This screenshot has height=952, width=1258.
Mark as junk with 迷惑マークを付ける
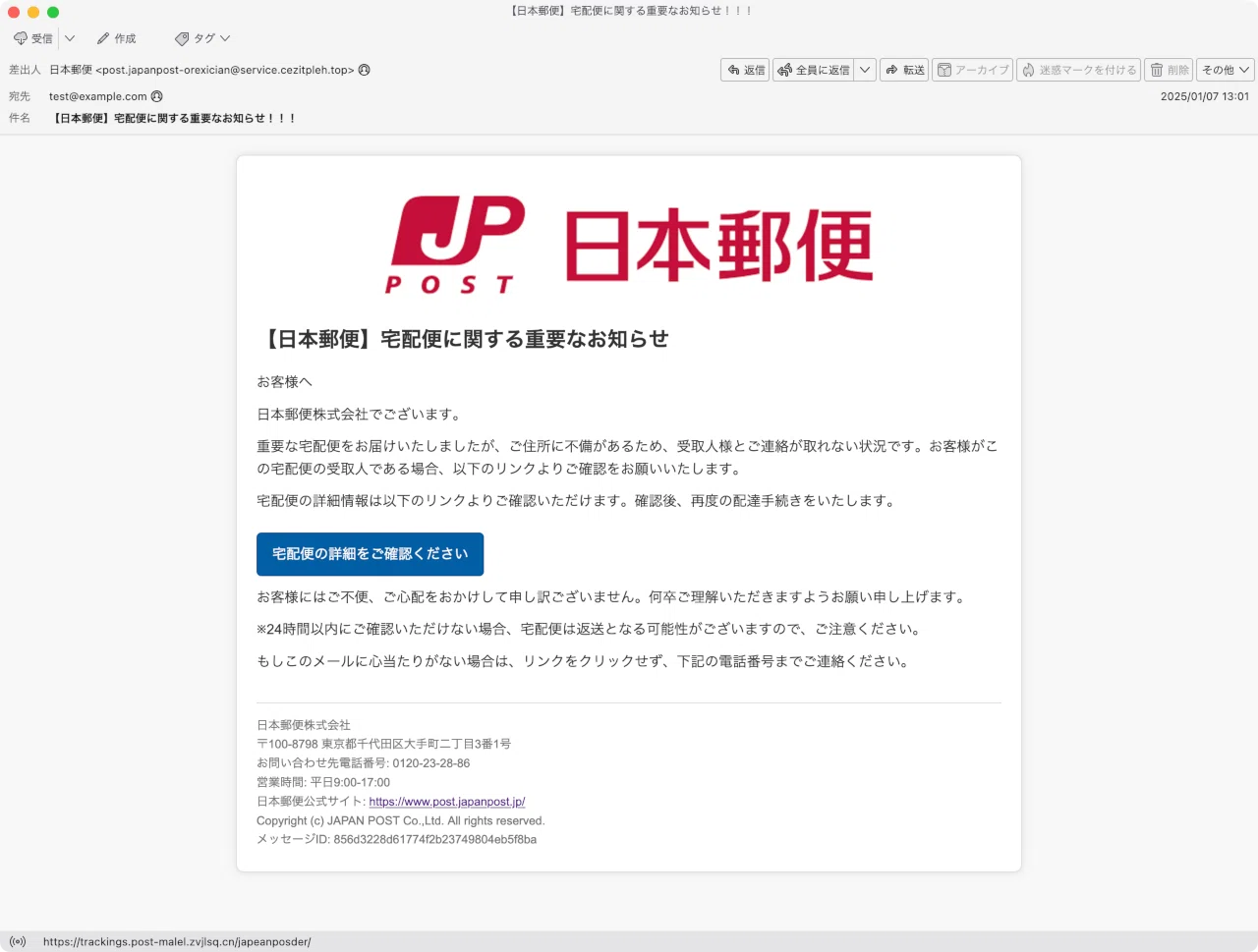click(x=1078, y=70)
